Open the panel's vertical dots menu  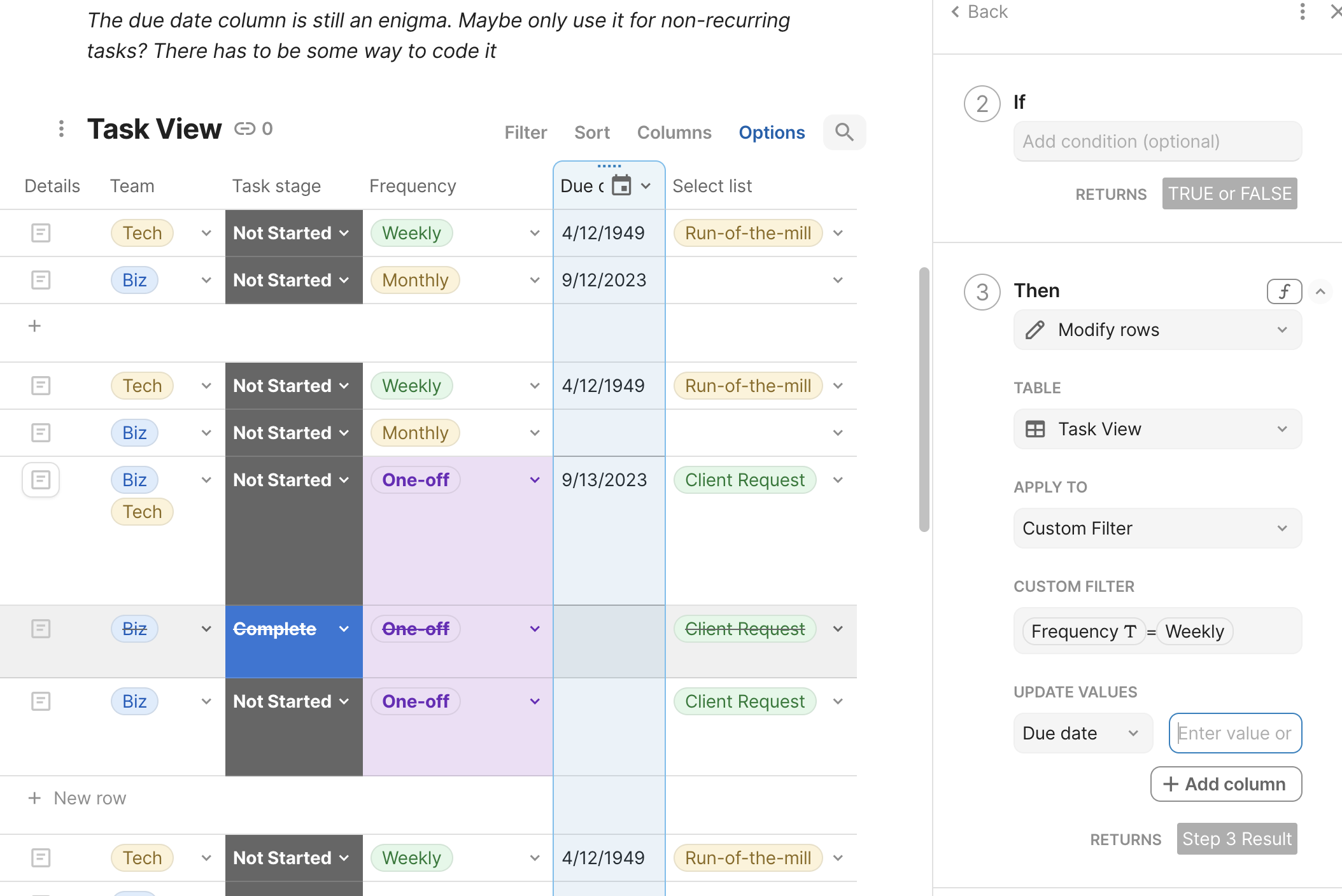click(x=1303, y=11)
